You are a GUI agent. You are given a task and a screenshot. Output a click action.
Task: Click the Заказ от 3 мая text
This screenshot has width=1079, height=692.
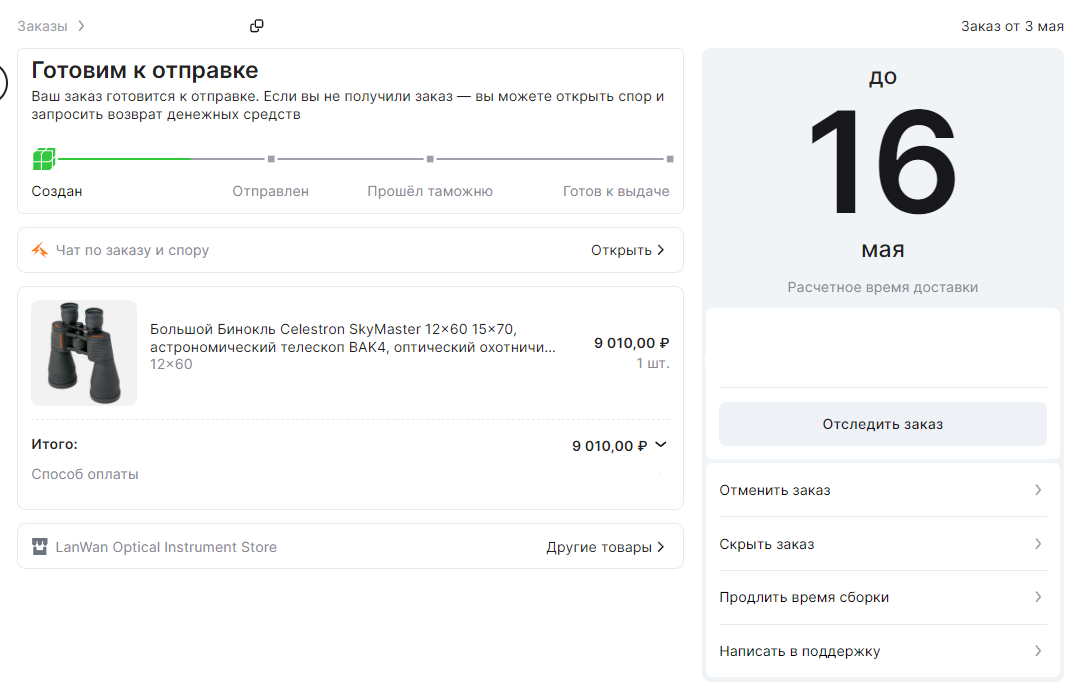click(1012, 26)
